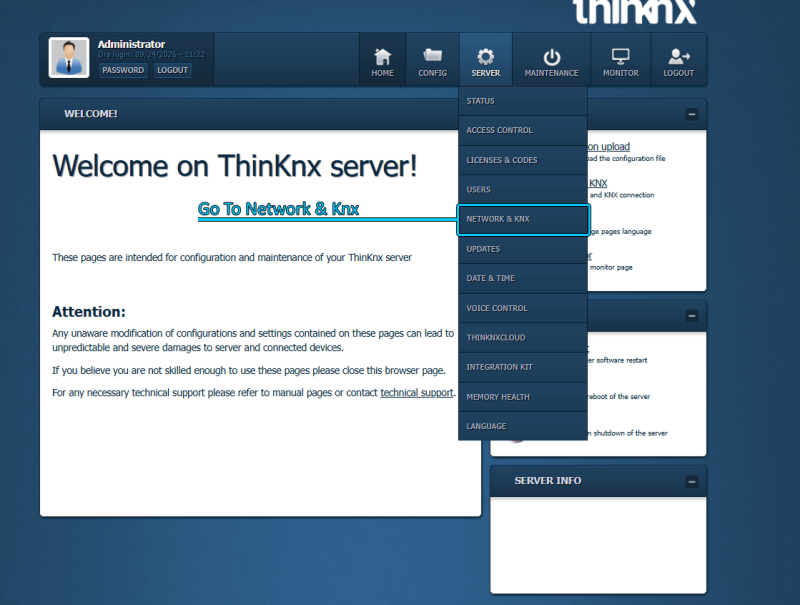The image size is (800, 605).
Task: Click the SERVER INFO panel title
Action: (x=547, y=481)
